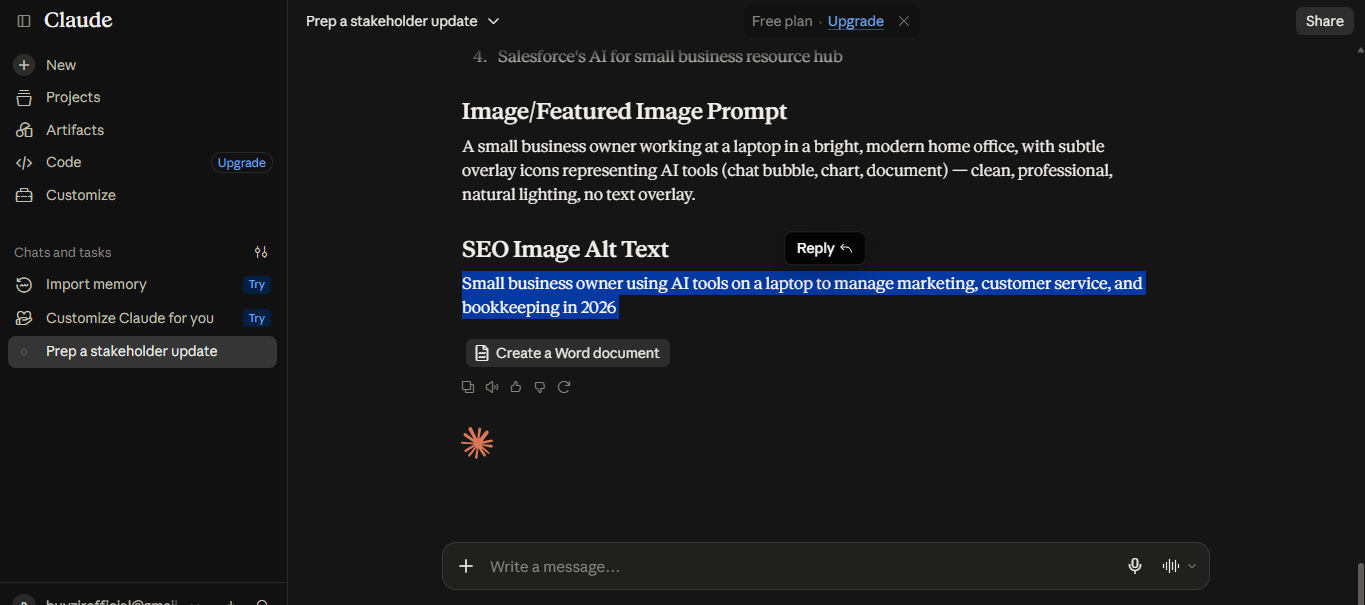Click Try next to Import memory
This screenshot has width=1365, height=605.
(257, 285)
